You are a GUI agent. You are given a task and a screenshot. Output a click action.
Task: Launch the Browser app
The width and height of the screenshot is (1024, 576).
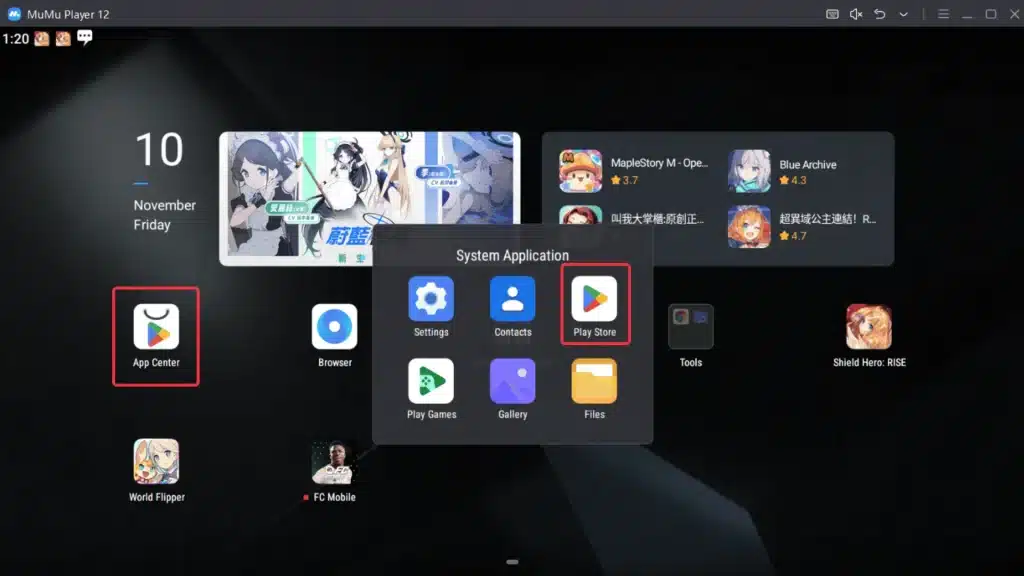(x=334, y=327)
